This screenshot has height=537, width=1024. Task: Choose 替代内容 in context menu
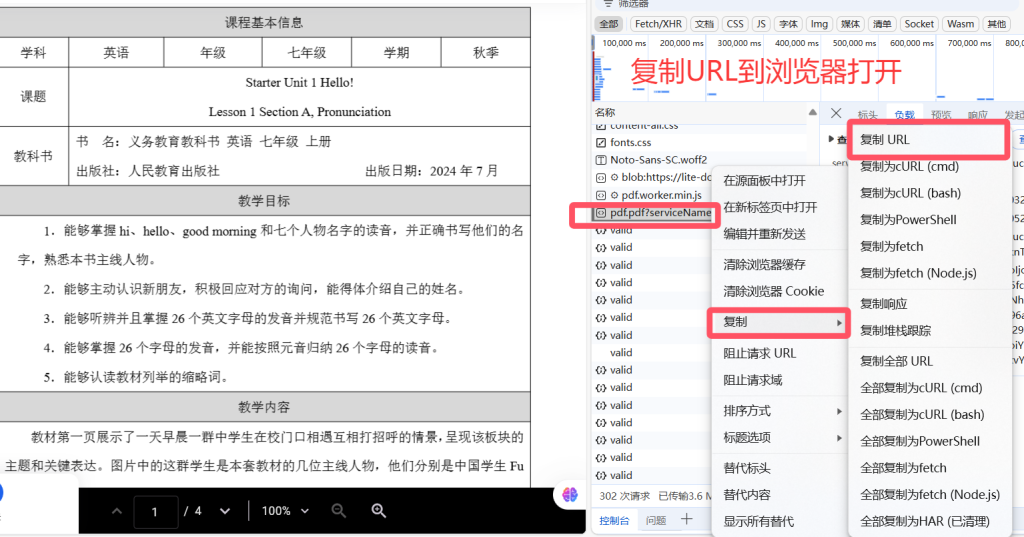pos(780,495)
